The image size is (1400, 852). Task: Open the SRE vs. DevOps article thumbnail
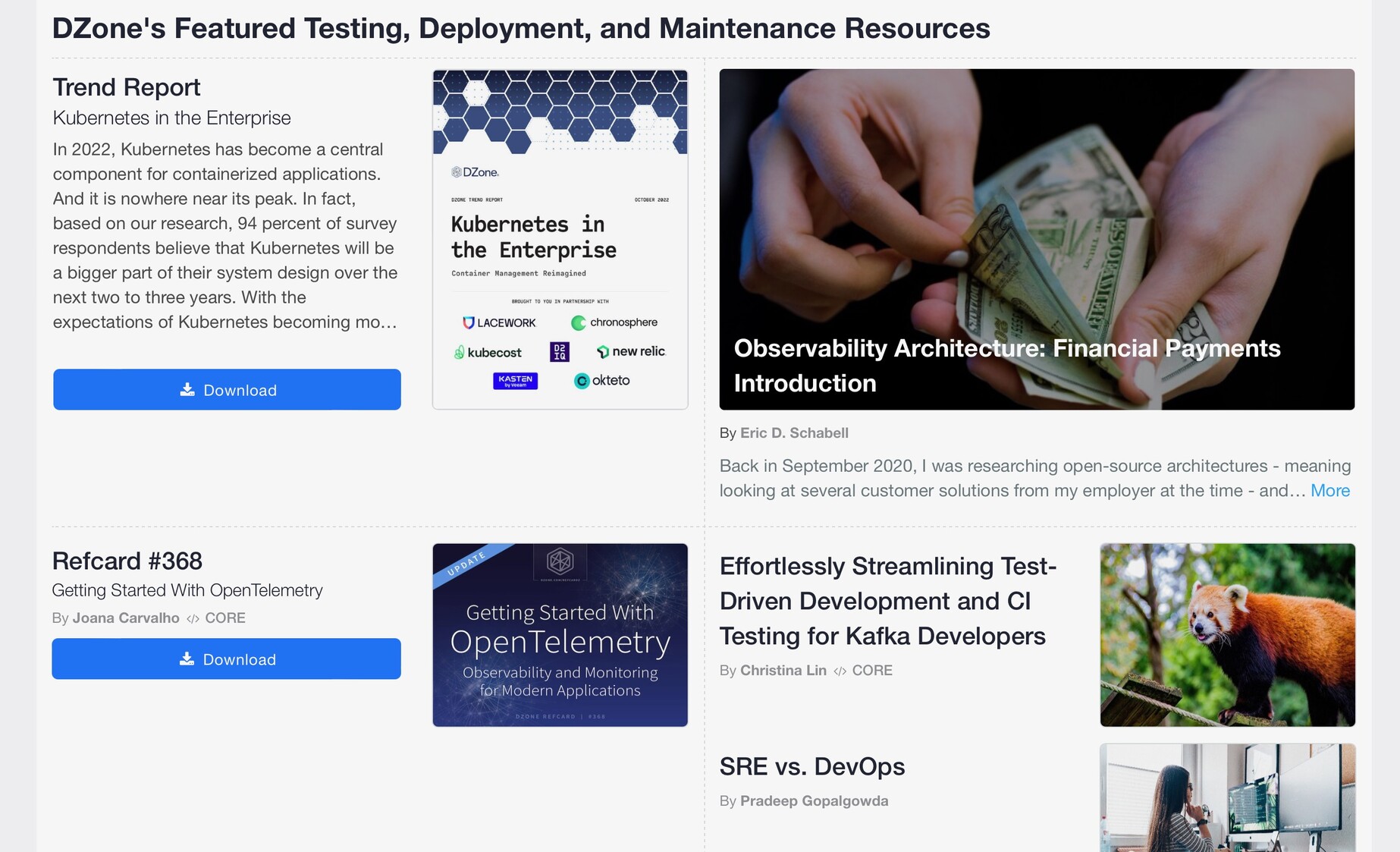tap(1228, 798)
